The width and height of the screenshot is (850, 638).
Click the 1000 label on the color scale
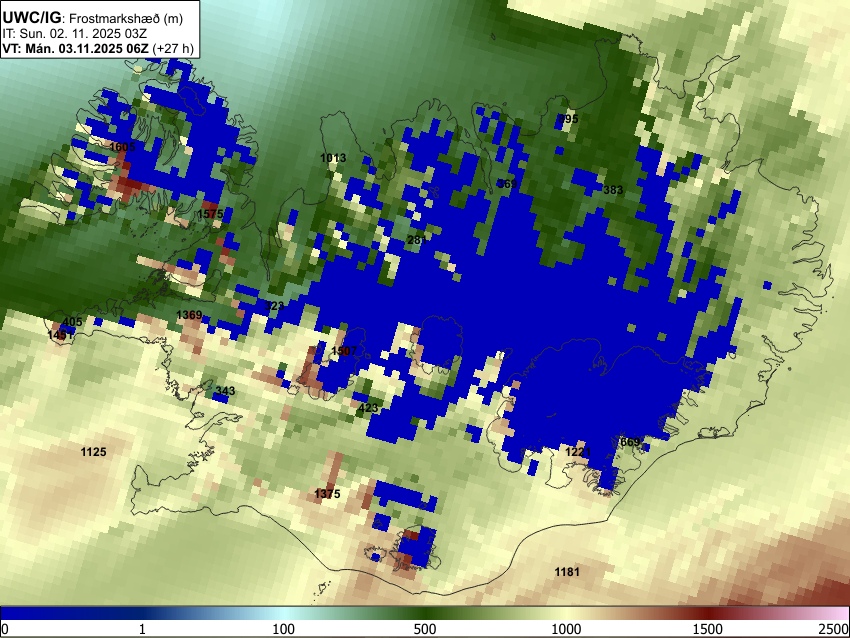[566, 629]
